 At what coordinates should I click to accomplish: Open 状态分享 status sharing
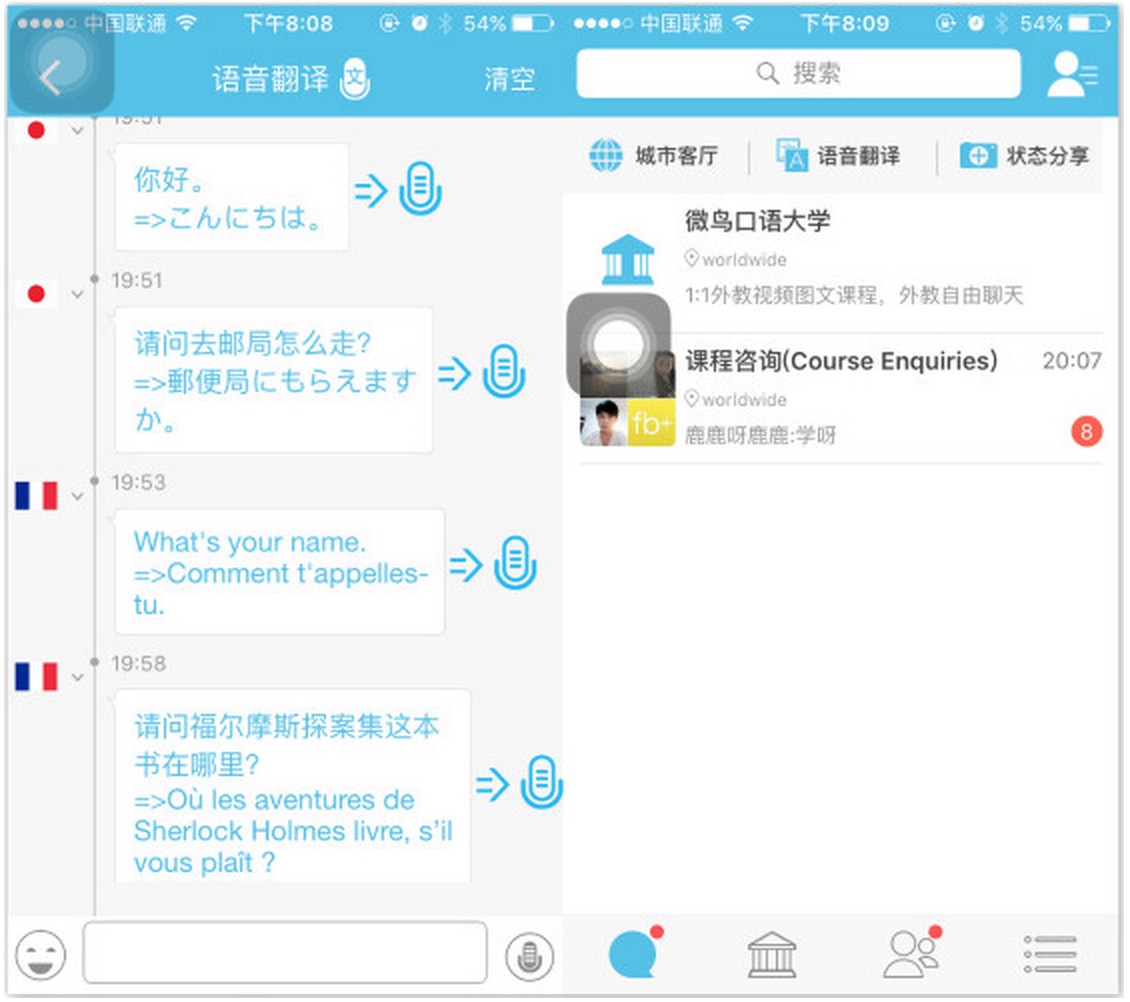click(1024, 156)
